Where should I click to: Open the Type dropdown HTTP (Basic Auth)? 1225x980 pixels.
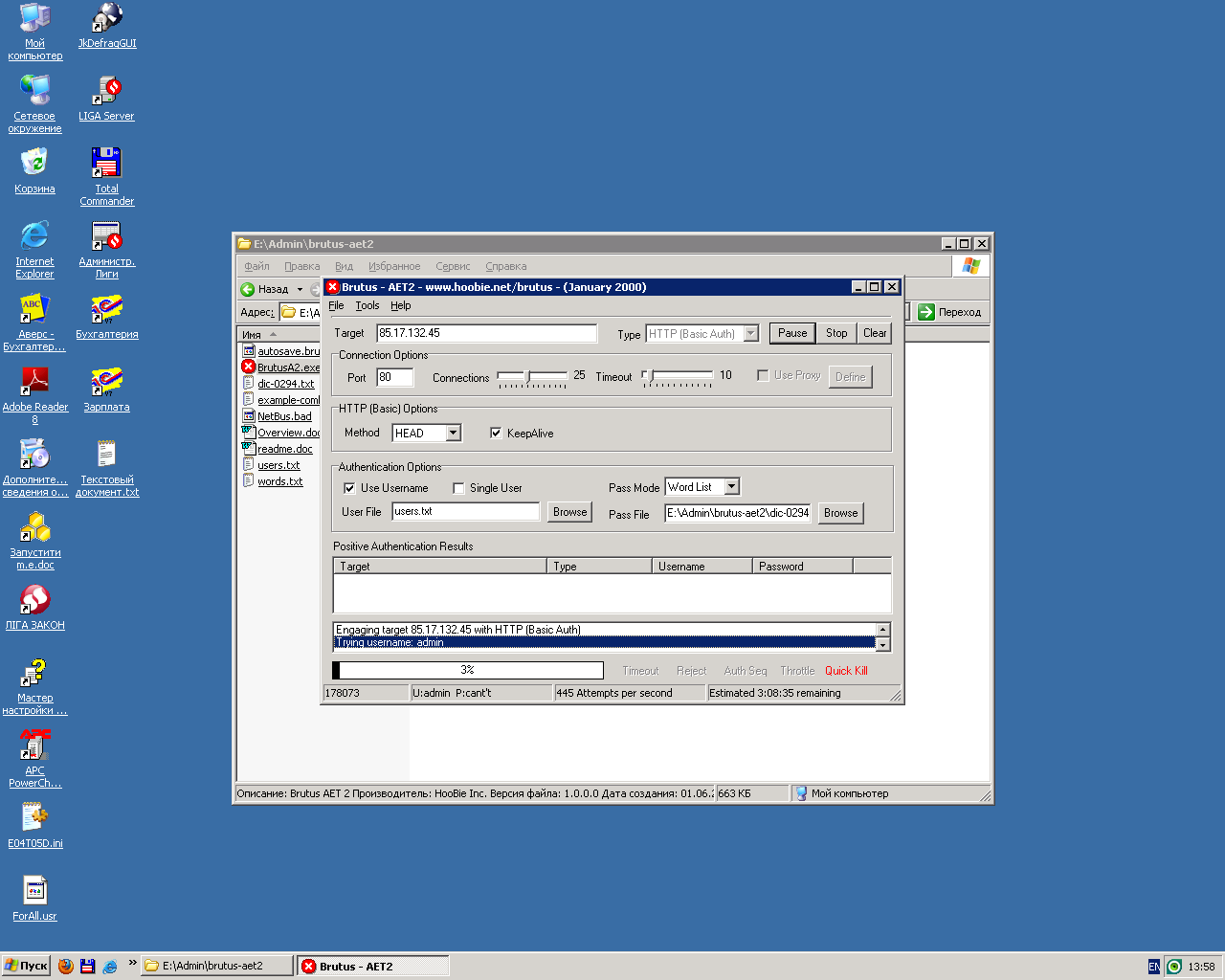pyautogui.click(x=751, y=333)
